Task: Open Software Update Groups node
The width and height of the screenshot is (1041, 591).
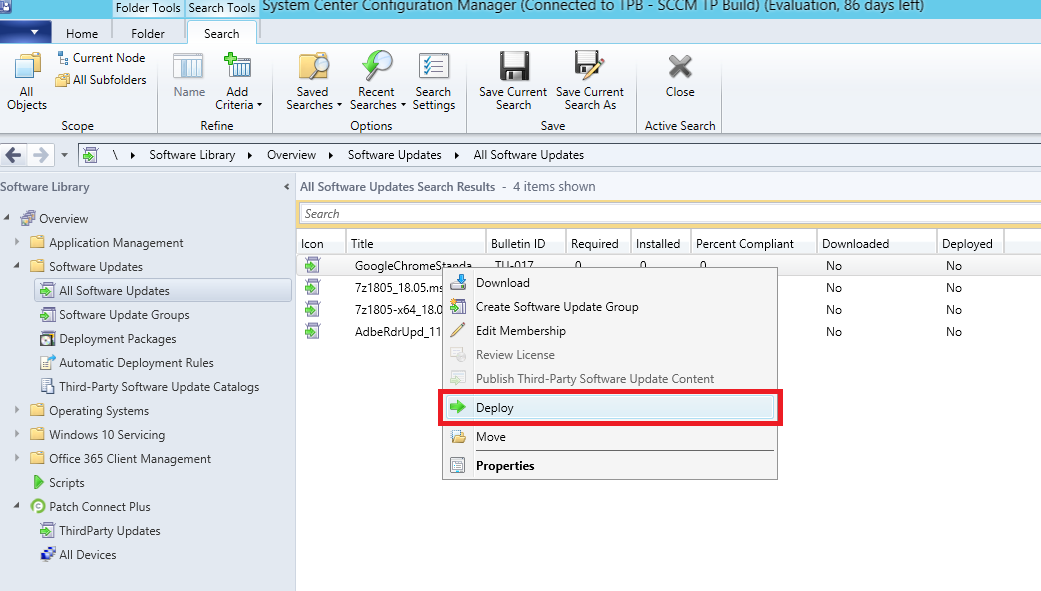Action: [x=124, y=315]
